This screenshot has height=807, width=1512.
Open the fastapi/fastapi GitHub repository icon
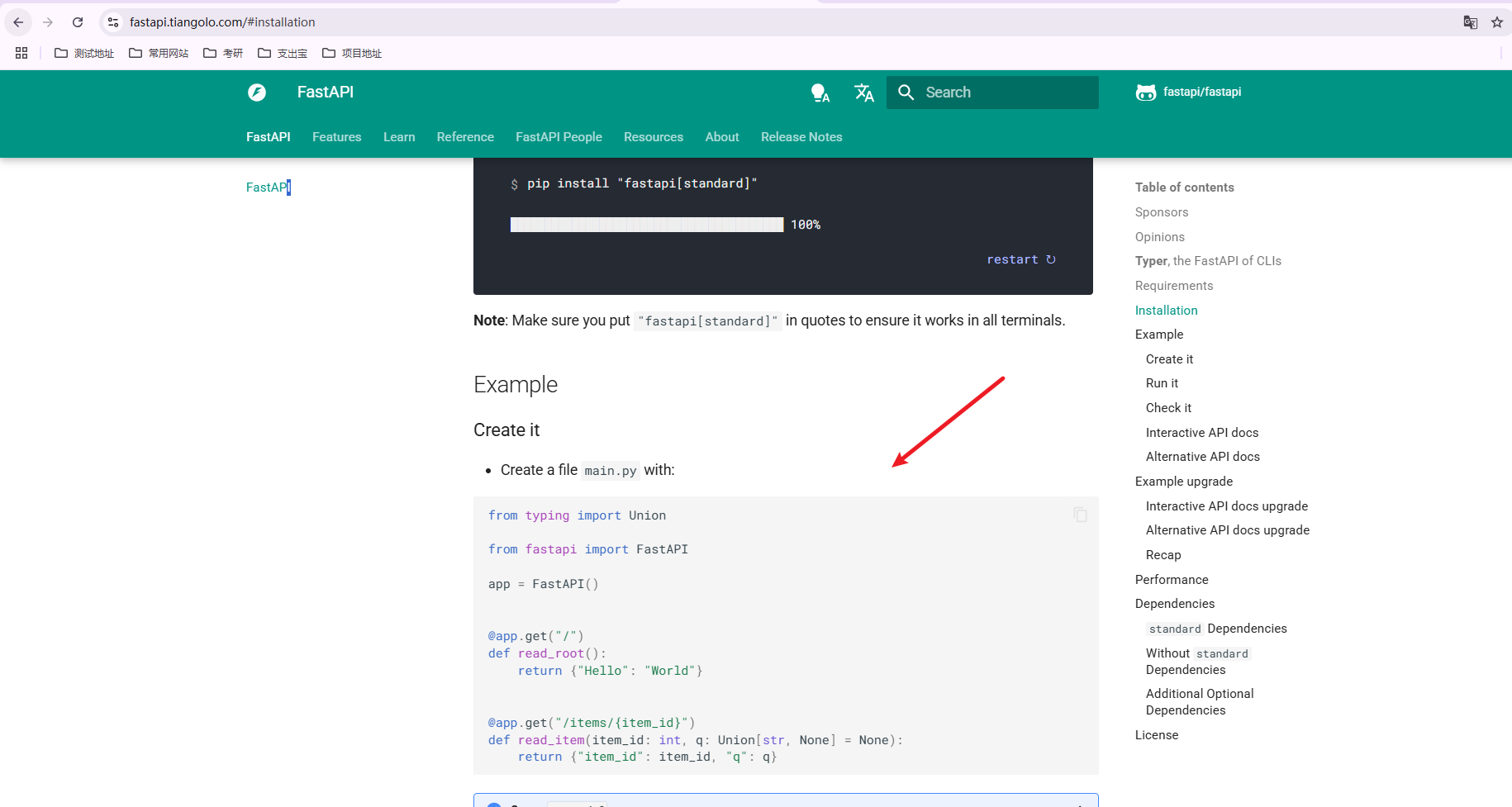1146,93
